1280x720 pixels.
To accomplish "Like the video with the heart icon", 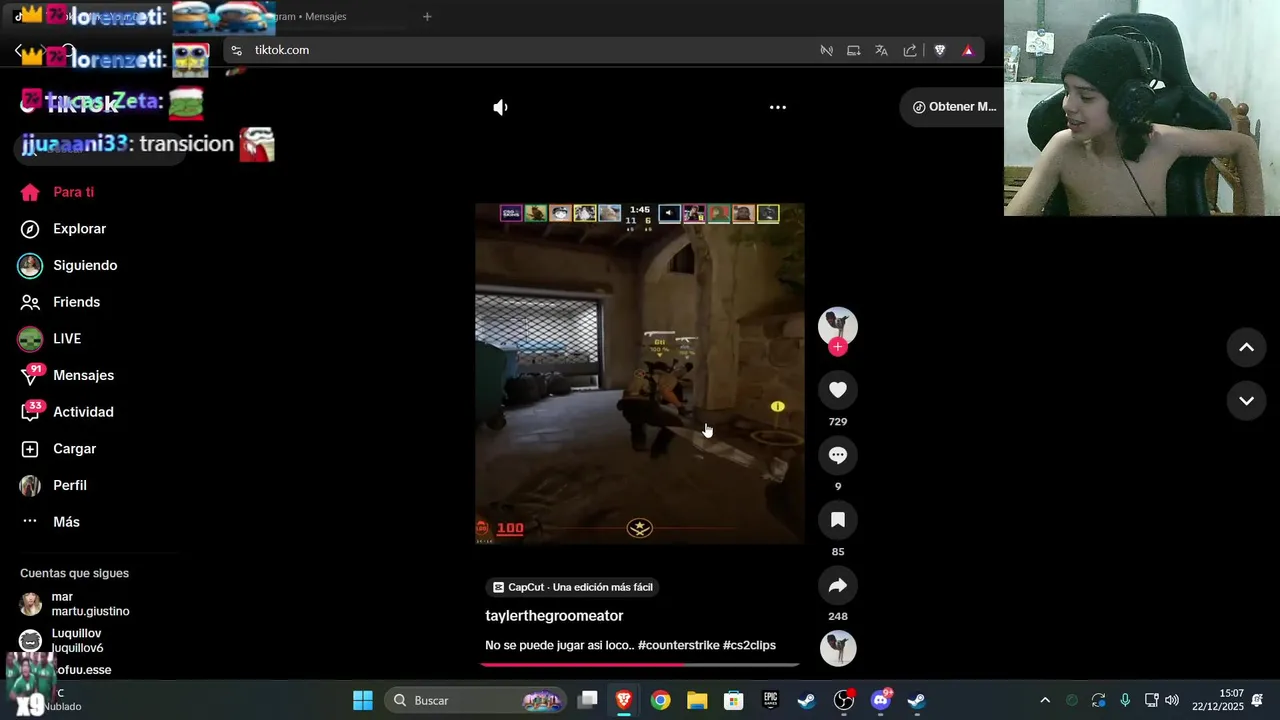I will point(838,390).
